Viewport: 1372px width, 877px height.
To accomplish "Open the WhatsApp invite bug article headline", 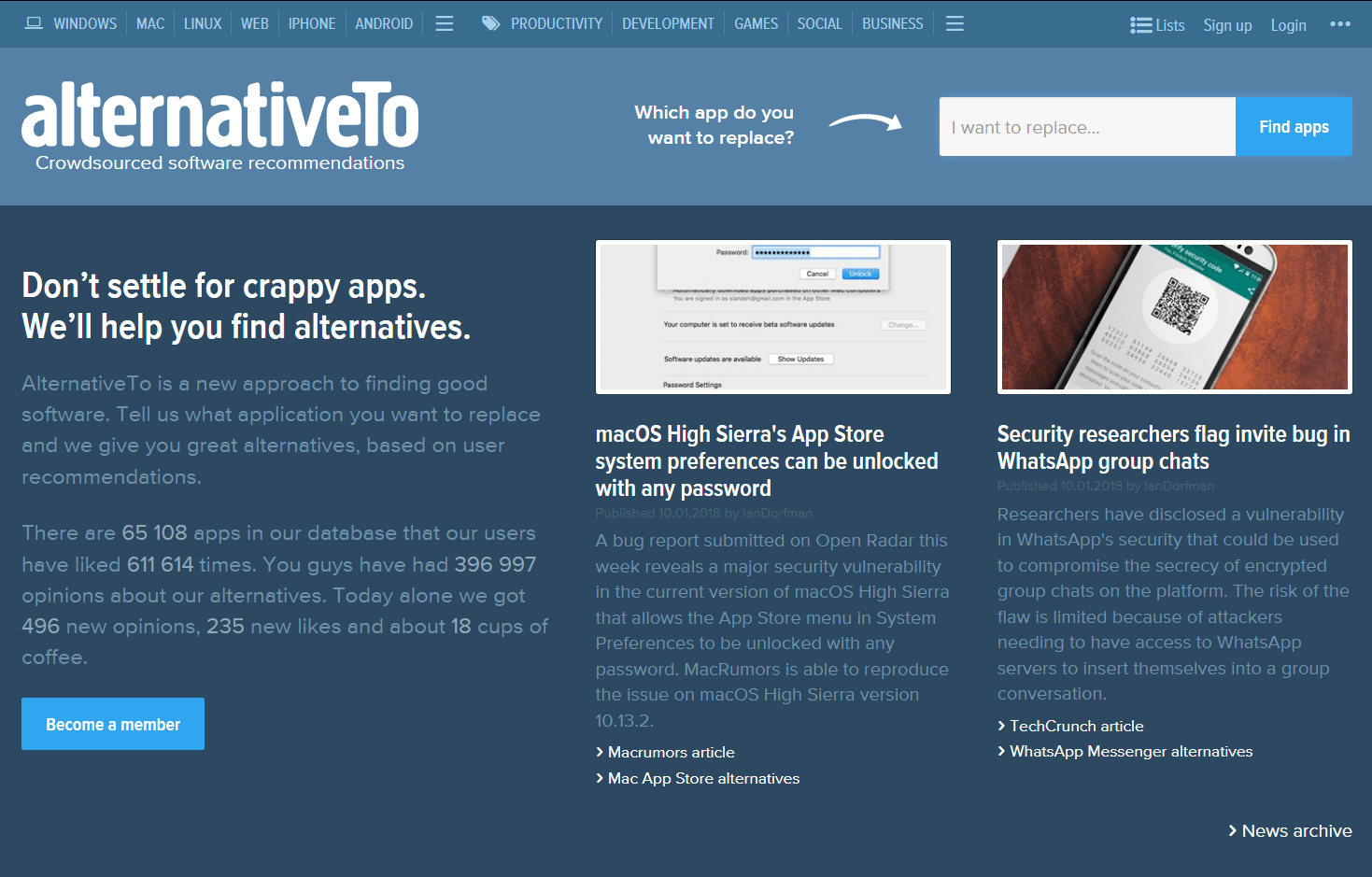I will point(1174,447).
